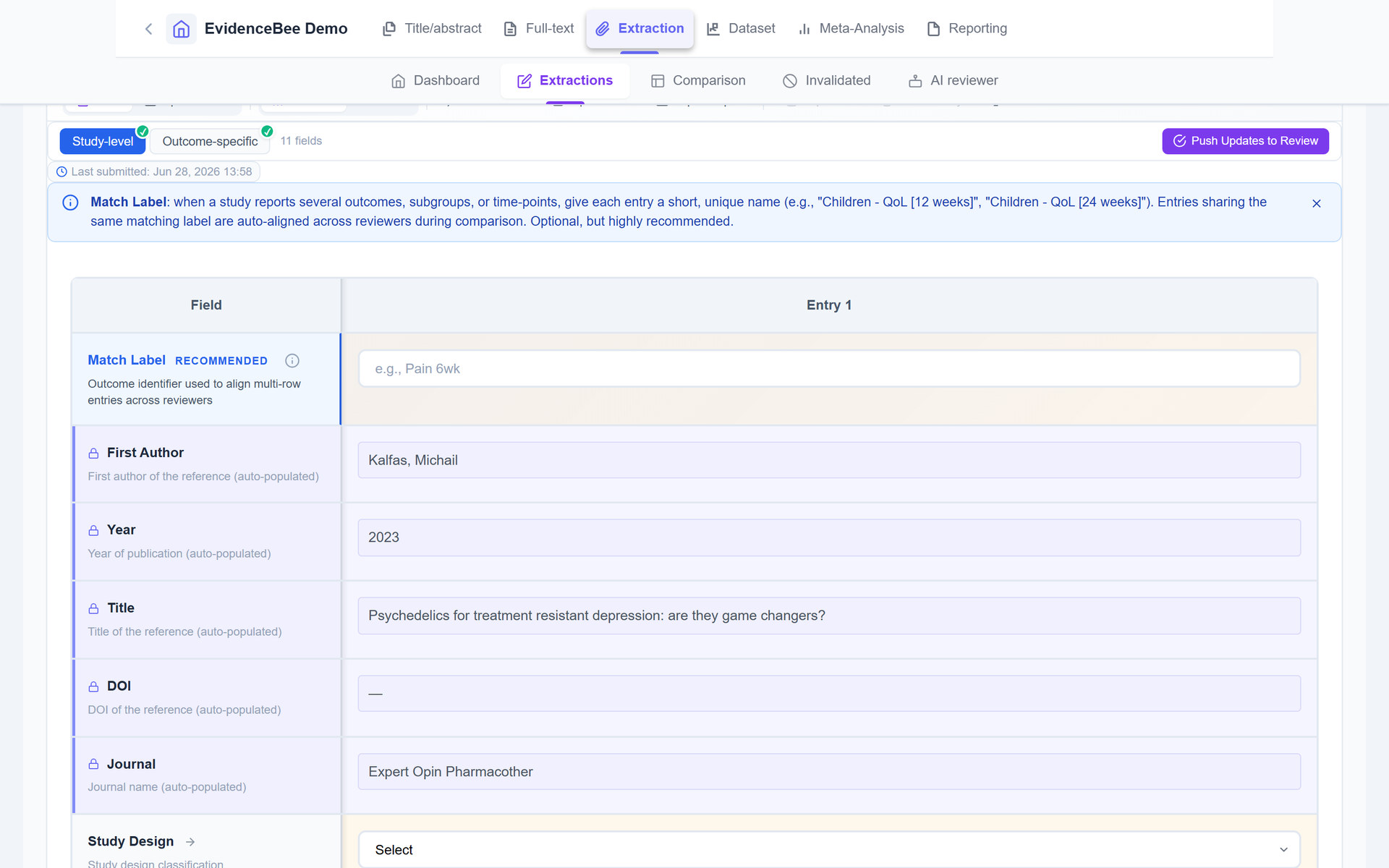Focus the Match Label input field
The height and width of the screenshot is (868, 1389).
[x=829, y=369]
